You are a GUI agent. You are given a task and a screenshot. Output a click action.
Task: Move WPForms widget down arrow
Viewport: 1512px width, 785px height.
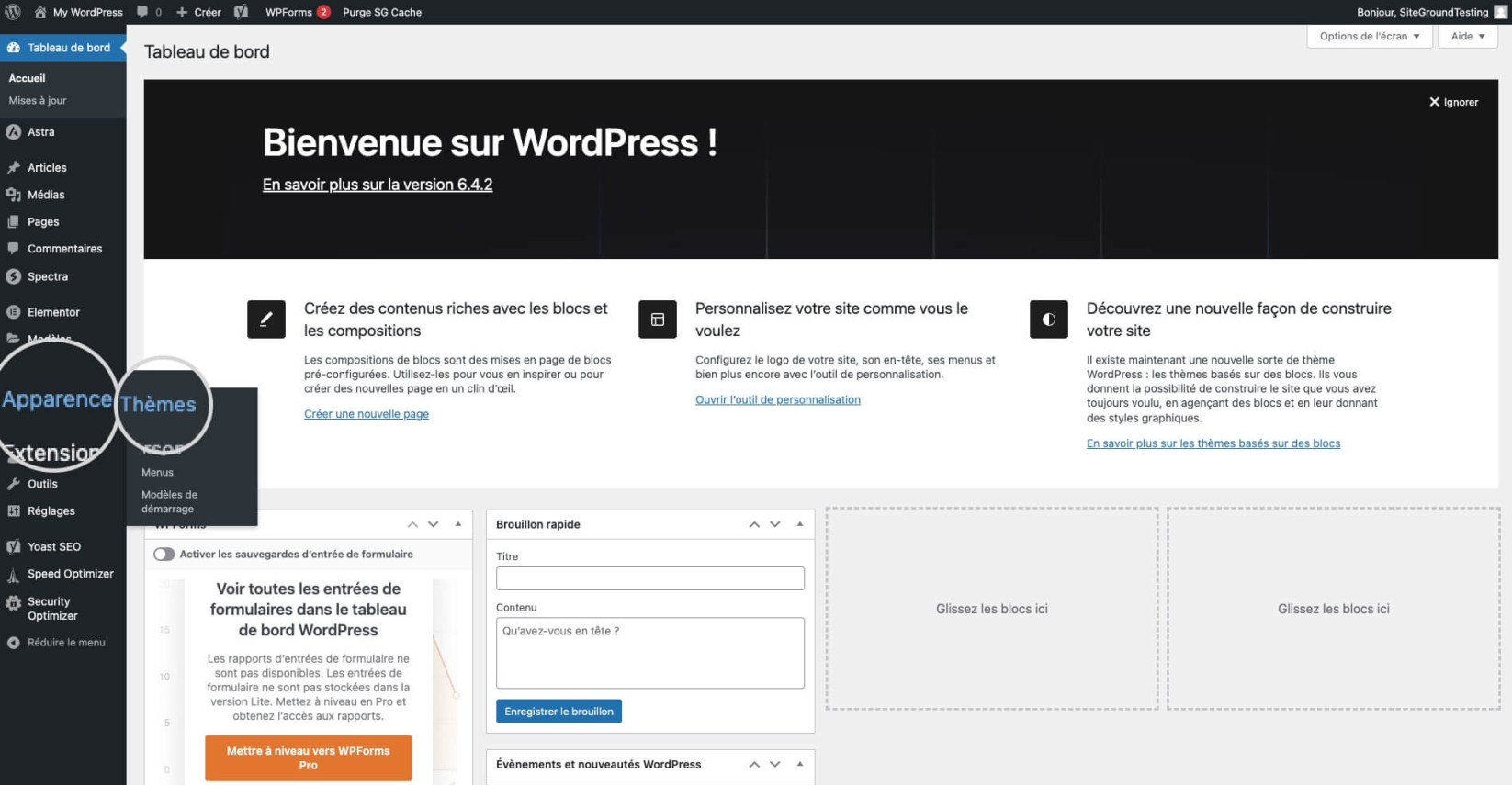coord(434,524)
